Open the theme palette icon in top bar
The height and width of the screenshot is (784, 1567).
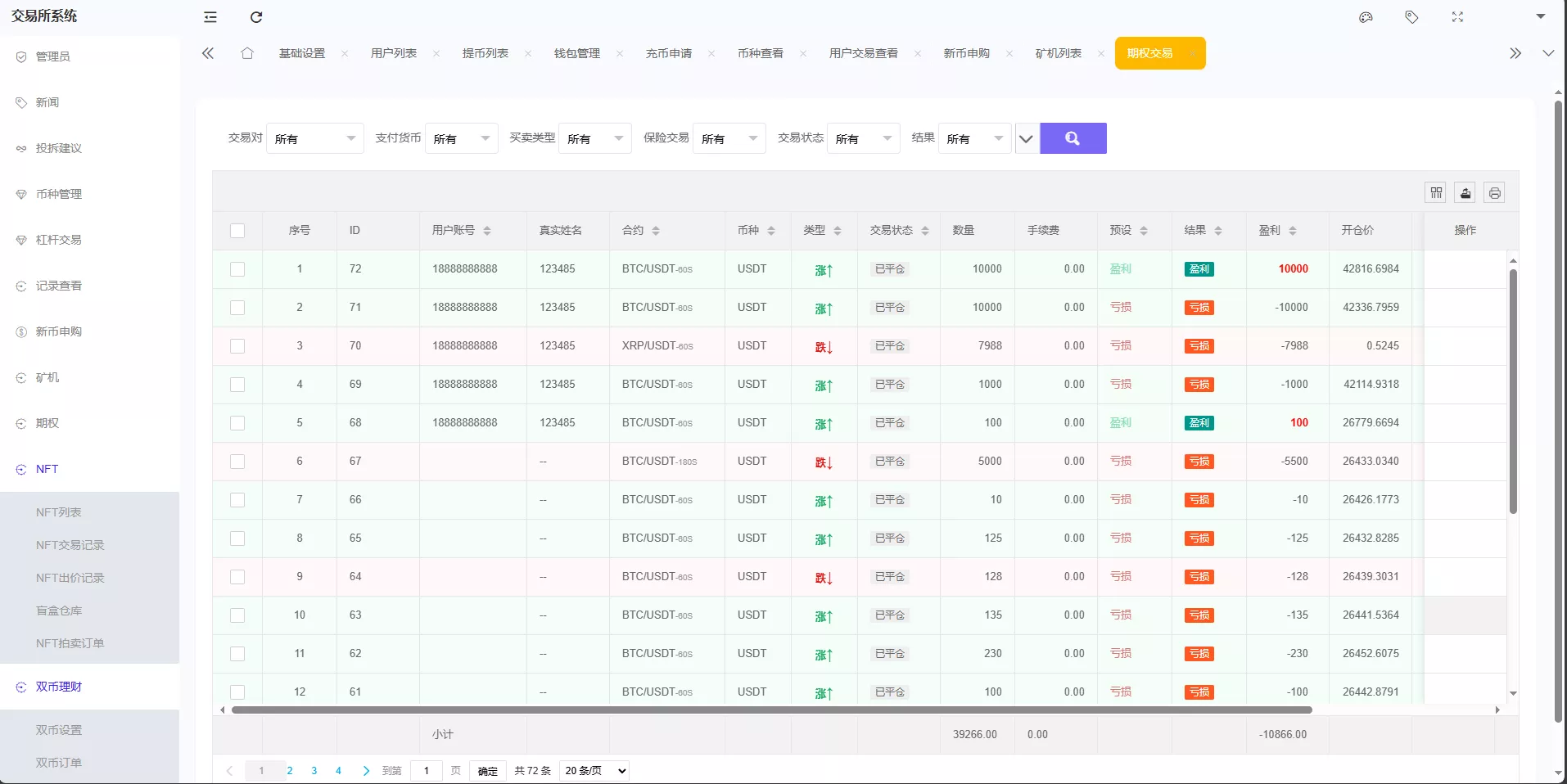point(1366,17)
